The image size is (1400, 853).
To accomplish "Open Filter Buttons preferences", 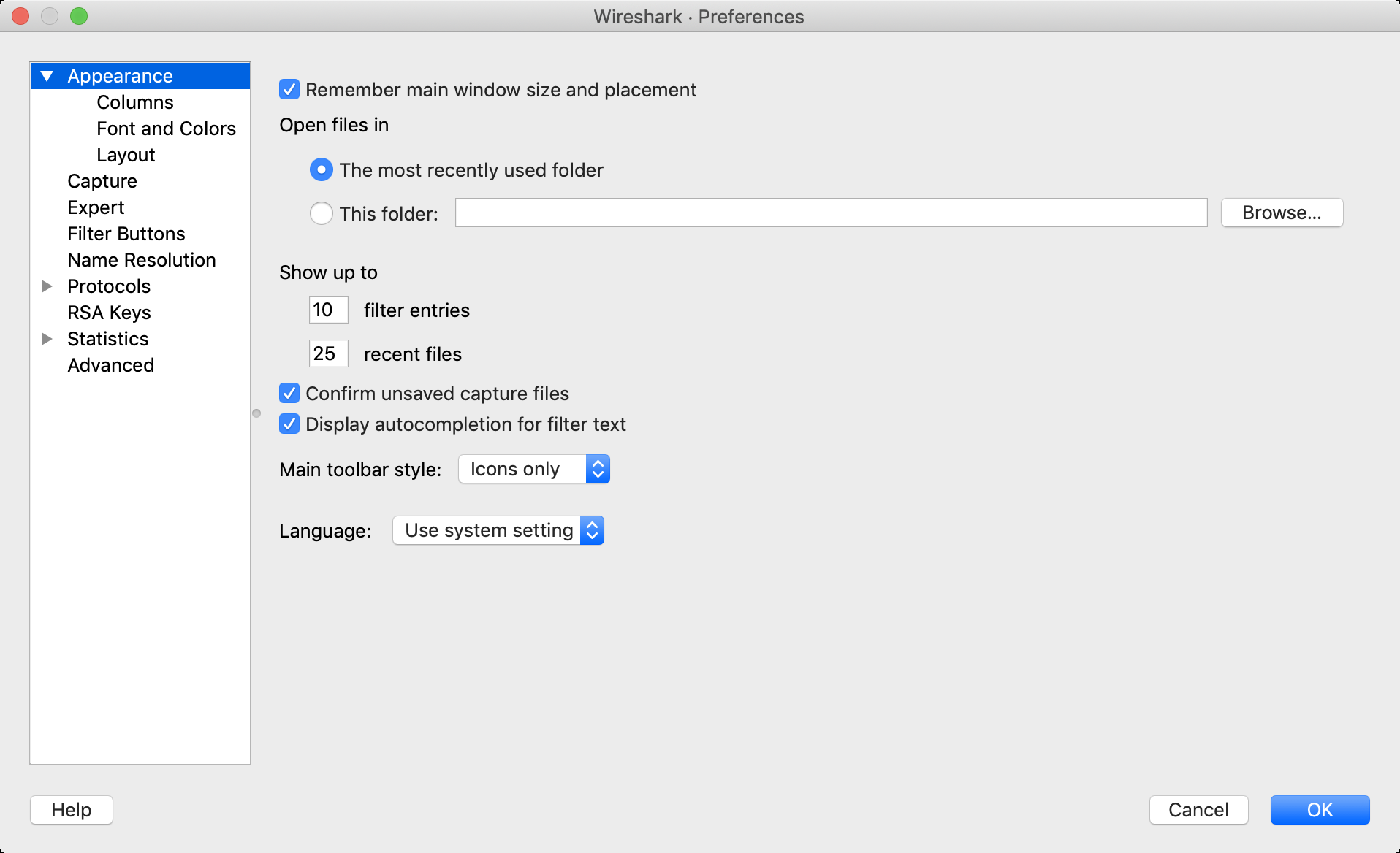I will click(x=126, y=234).
